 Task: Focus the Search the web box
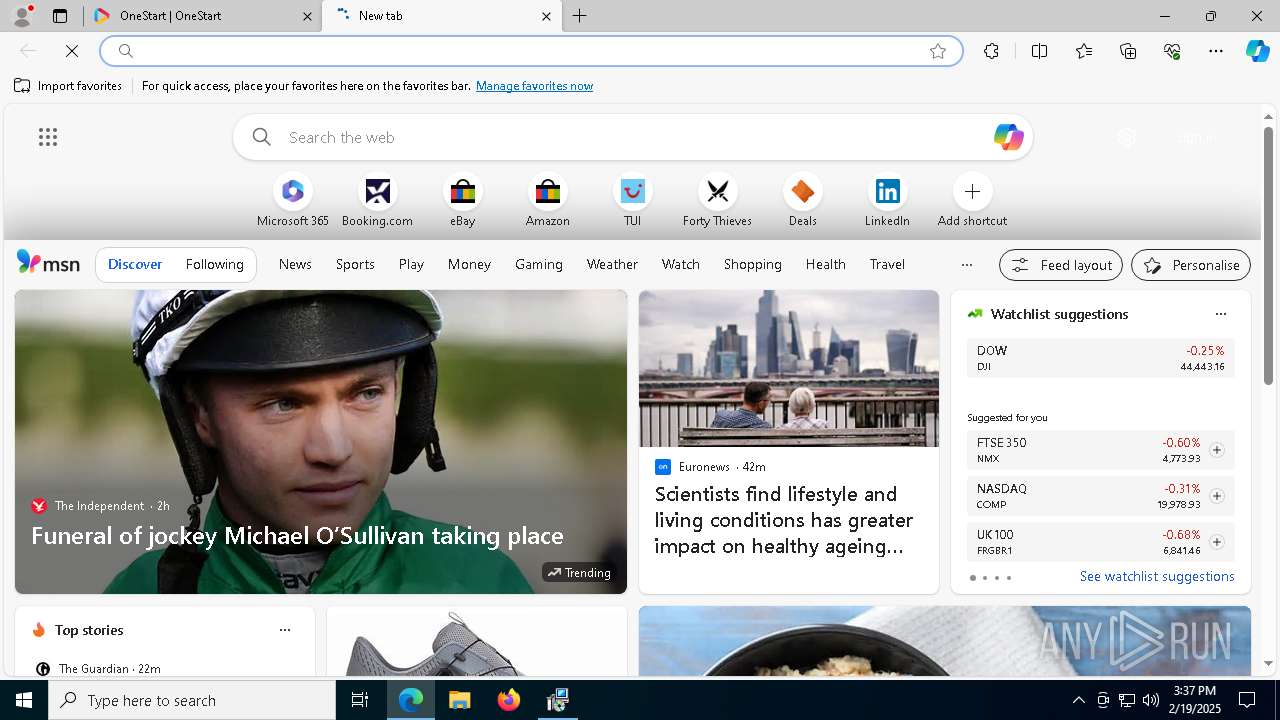click(632, 137)
